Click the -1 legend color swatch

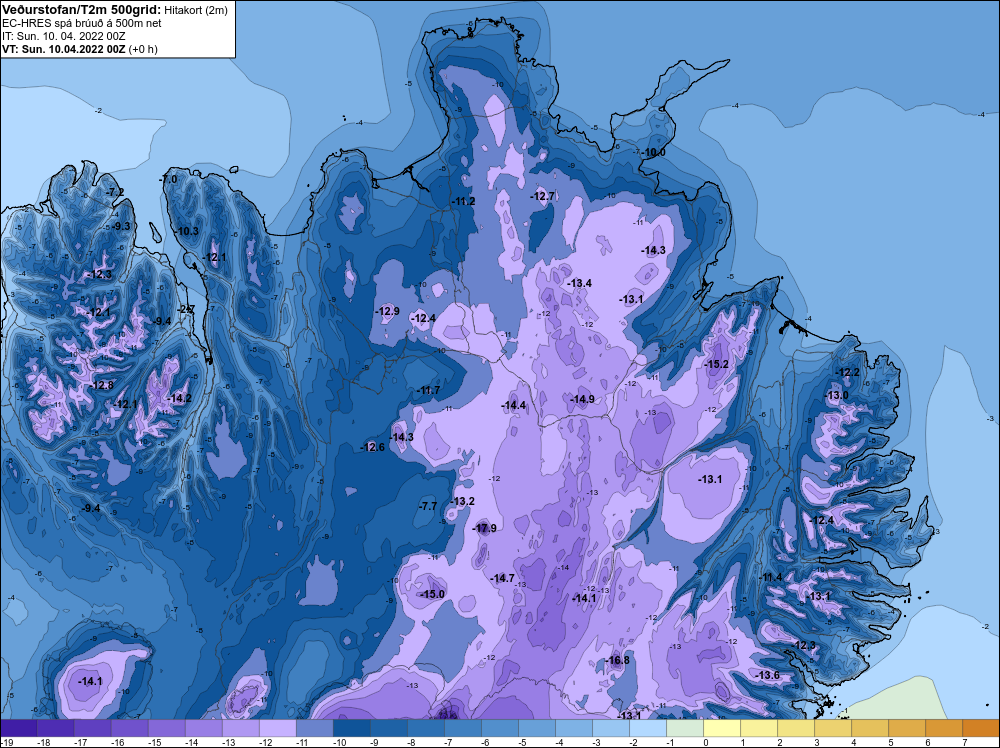[x=685, y=728]
